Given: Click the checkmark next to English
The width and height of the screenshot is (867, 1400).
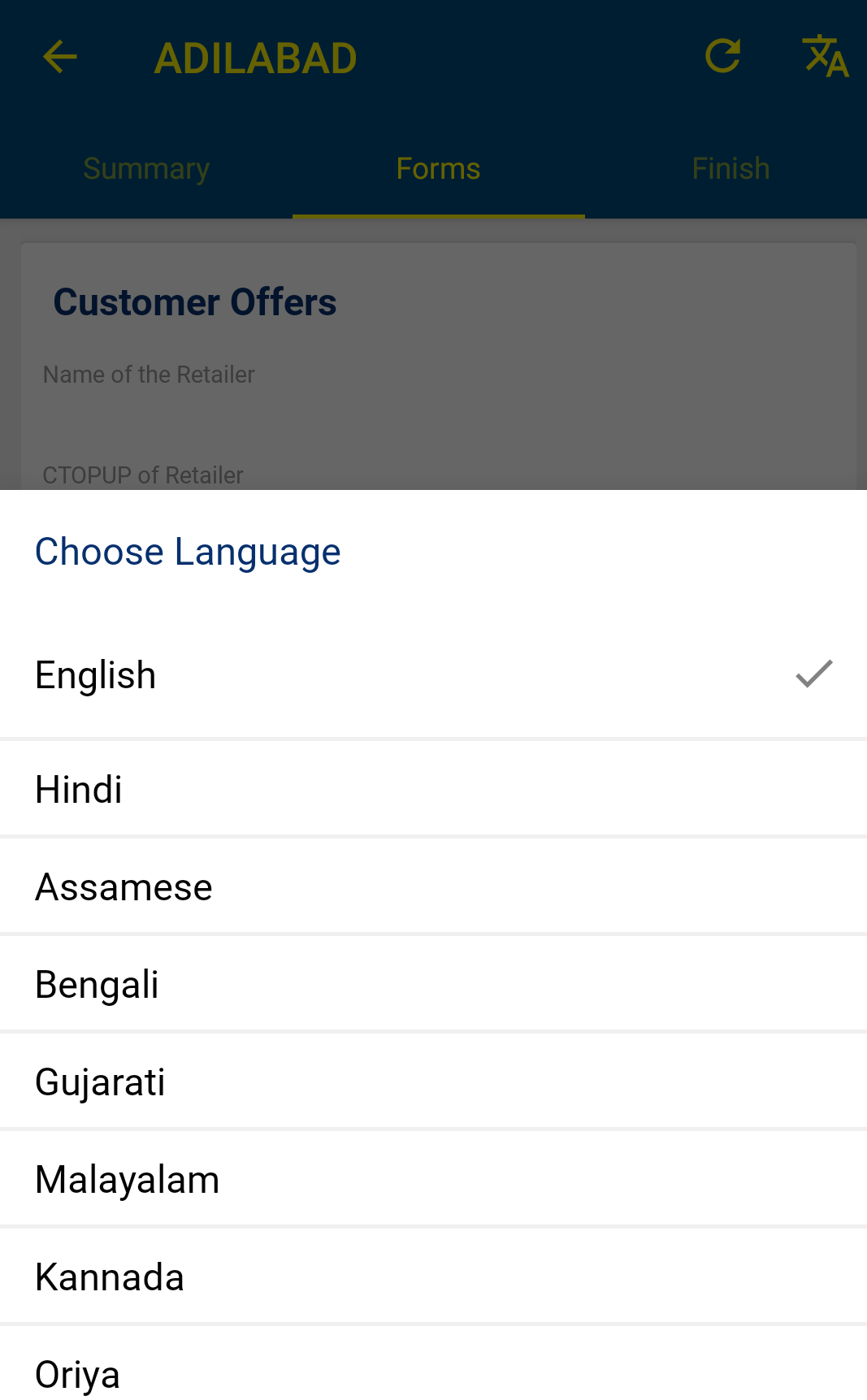Looking at the screenshot, I should [813, 674].
